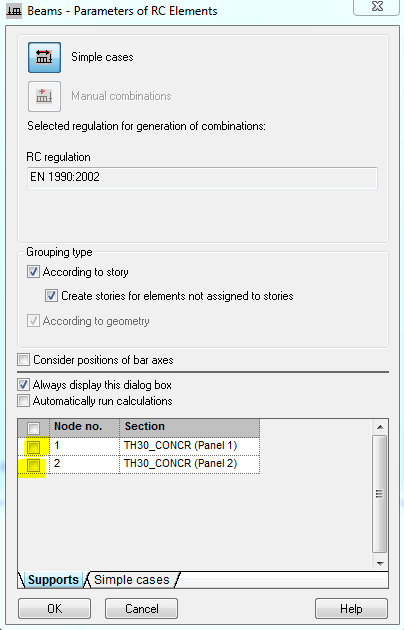Viewport: 404px width, 630px height.
Task: Click the Manual combinations icon button
Action: [44, 96]
